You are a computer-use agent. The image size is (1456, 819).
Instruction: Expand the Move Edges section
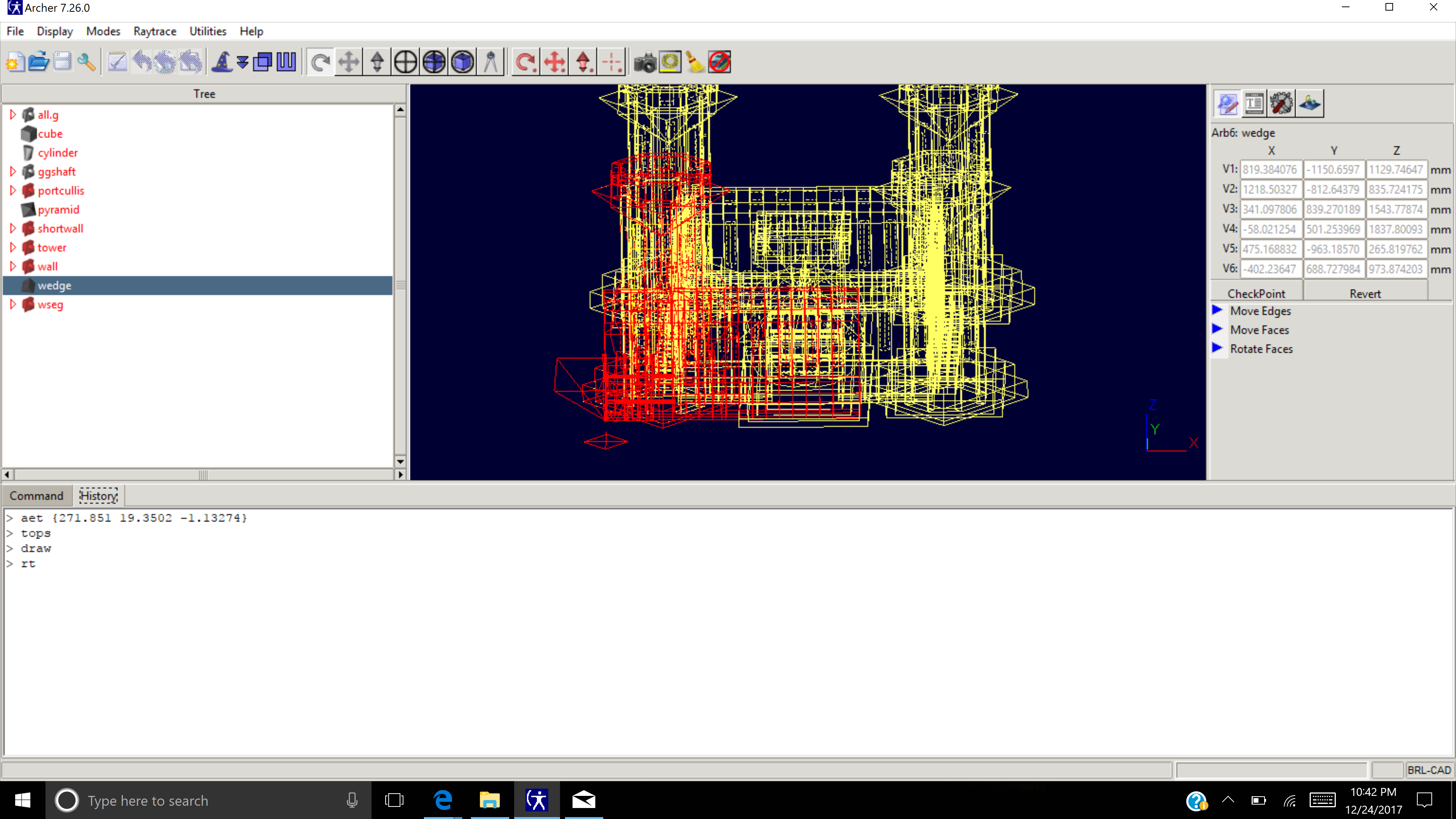(x=1218, y=310)
